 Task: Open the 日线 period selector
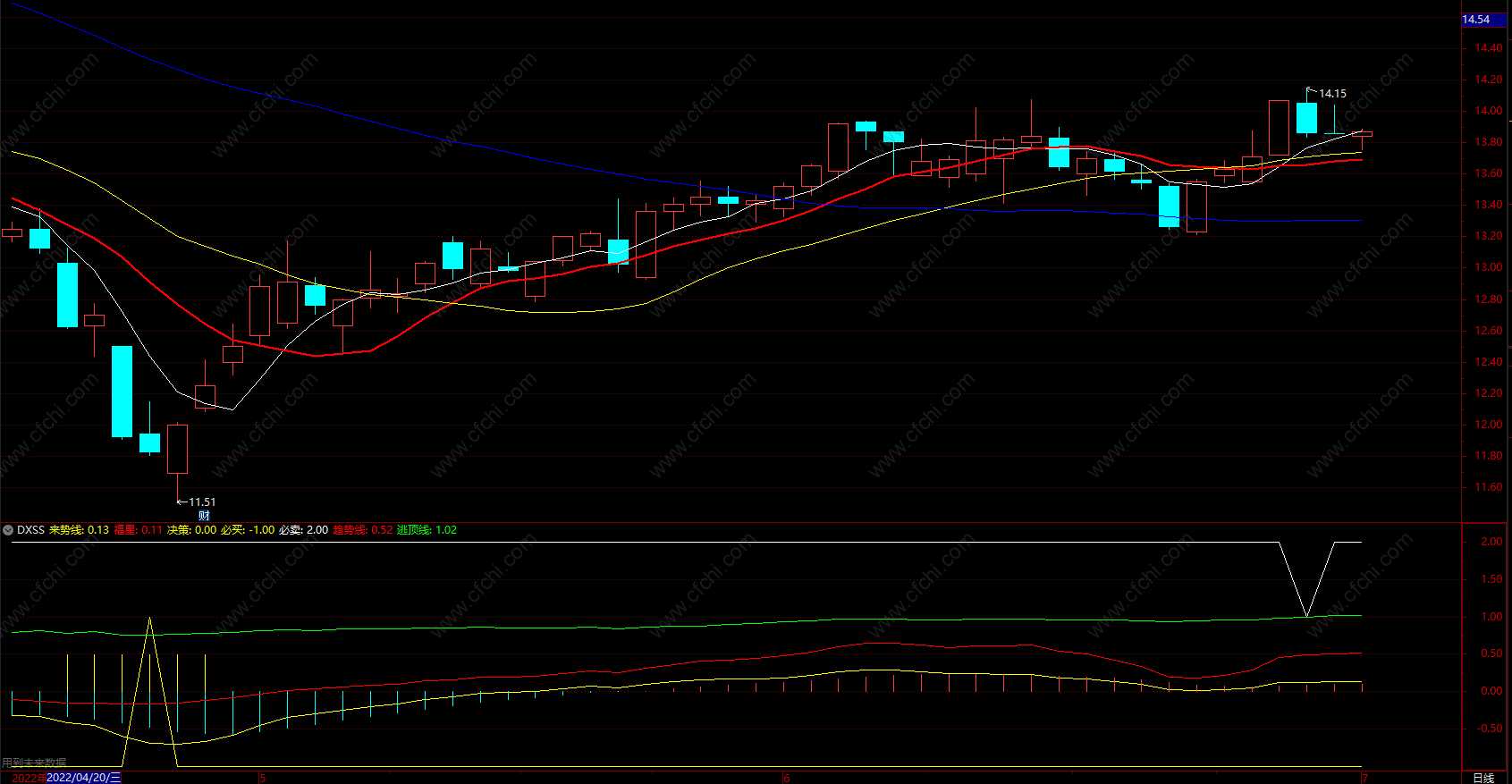pos(1483,778)
